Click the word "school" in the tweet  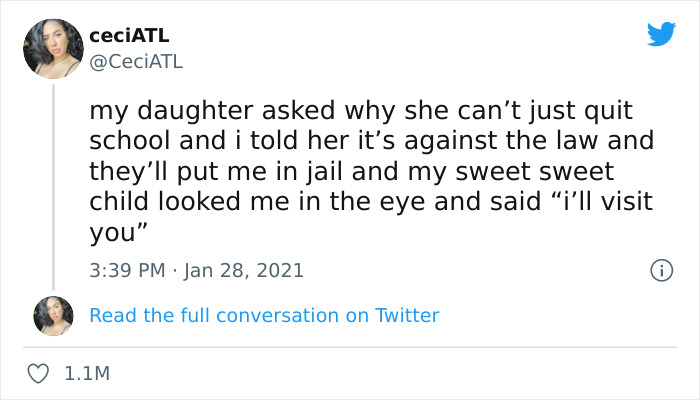[x=124, y=139]
